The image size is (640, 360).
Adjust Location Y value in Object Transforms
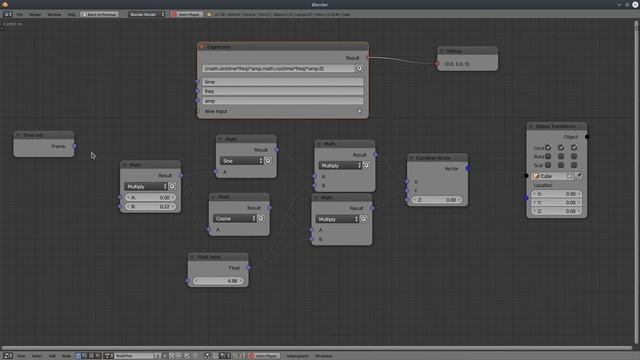[x=556, y=202]
